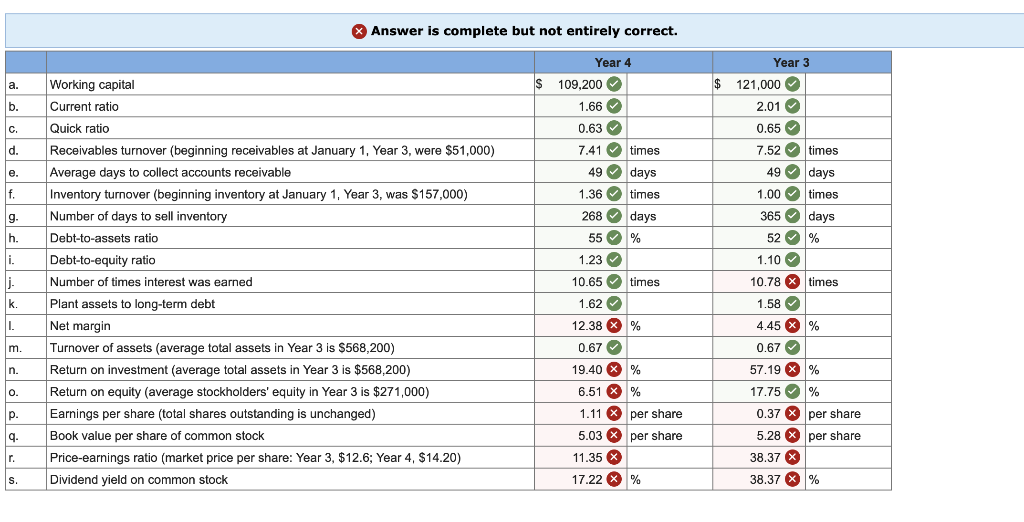
Task: Click green check beside Year 4 current ratio 1.66
Action: pyautogui.click(x=614, y=106)
